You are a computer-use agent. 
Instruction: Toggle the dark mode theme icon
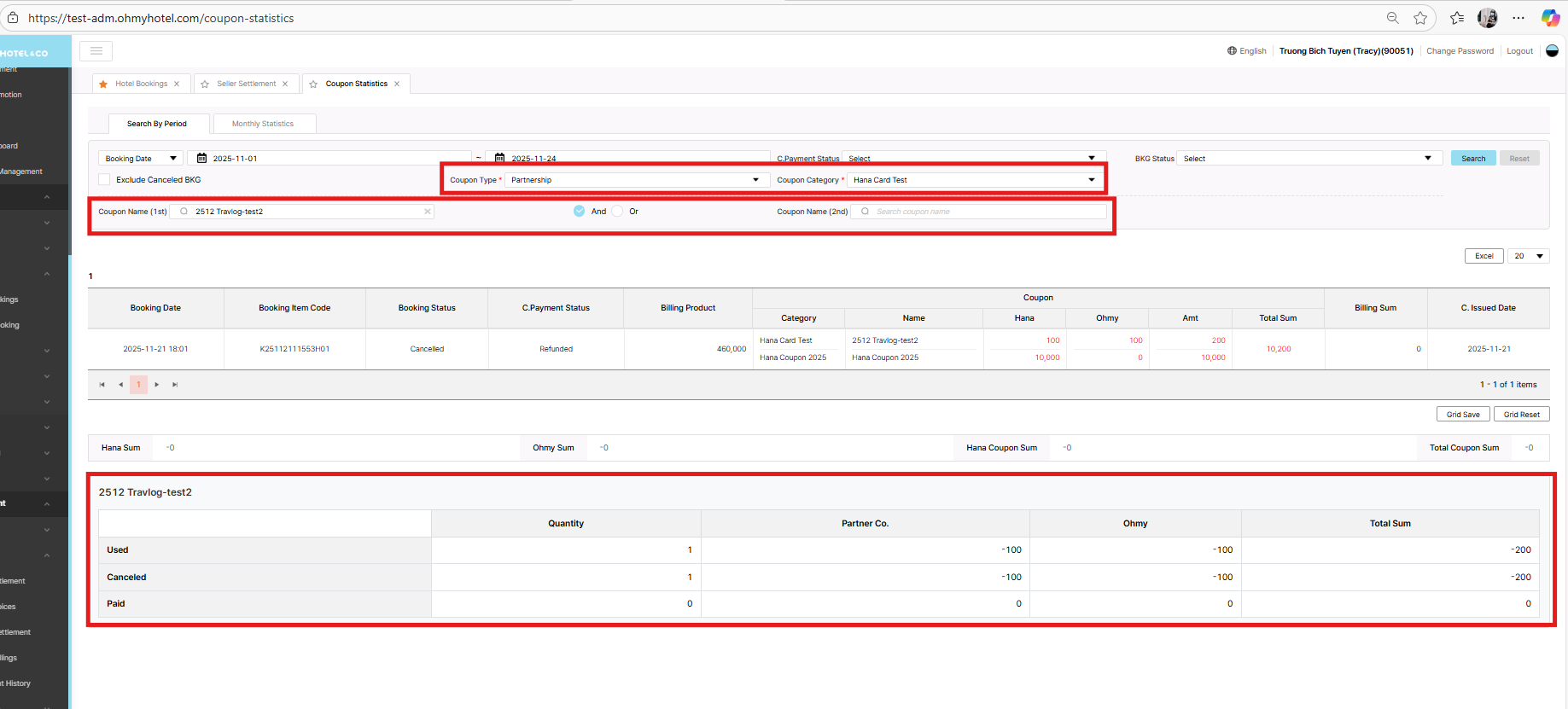coord(1552,51)
